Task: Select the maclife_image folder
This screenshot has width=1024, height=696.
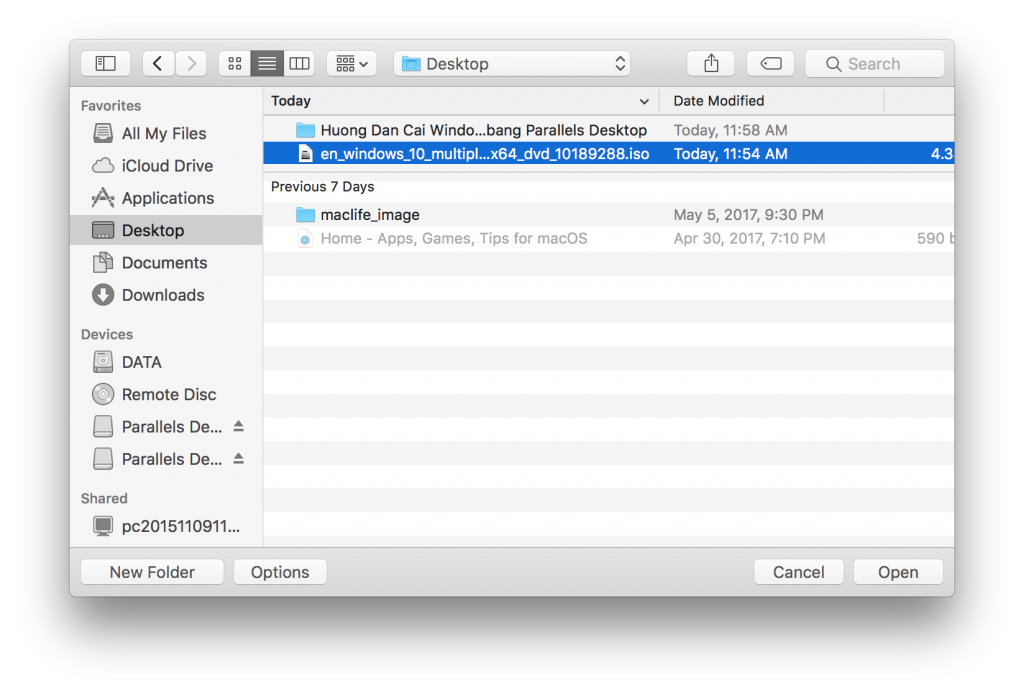Action: [369, 215]
